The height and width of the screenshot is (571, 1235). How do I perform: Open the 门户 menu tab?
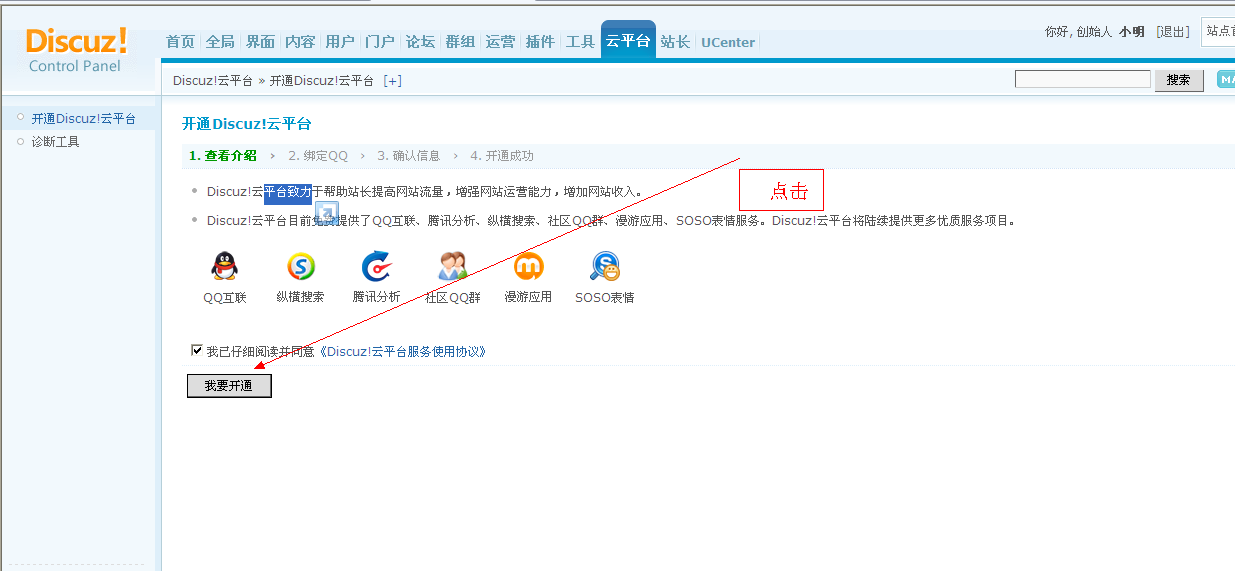[380, 42]
